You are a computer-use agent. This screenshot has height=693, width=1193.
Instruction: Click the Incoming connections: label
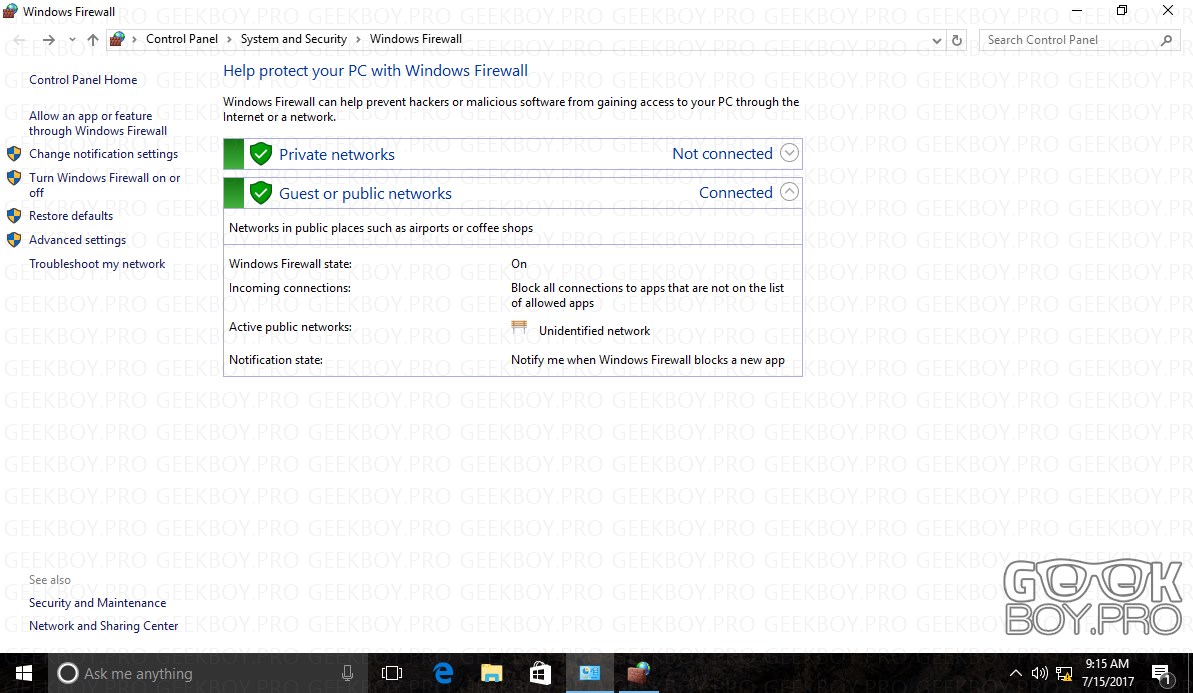pyautogui.click(x=290, y=288)
